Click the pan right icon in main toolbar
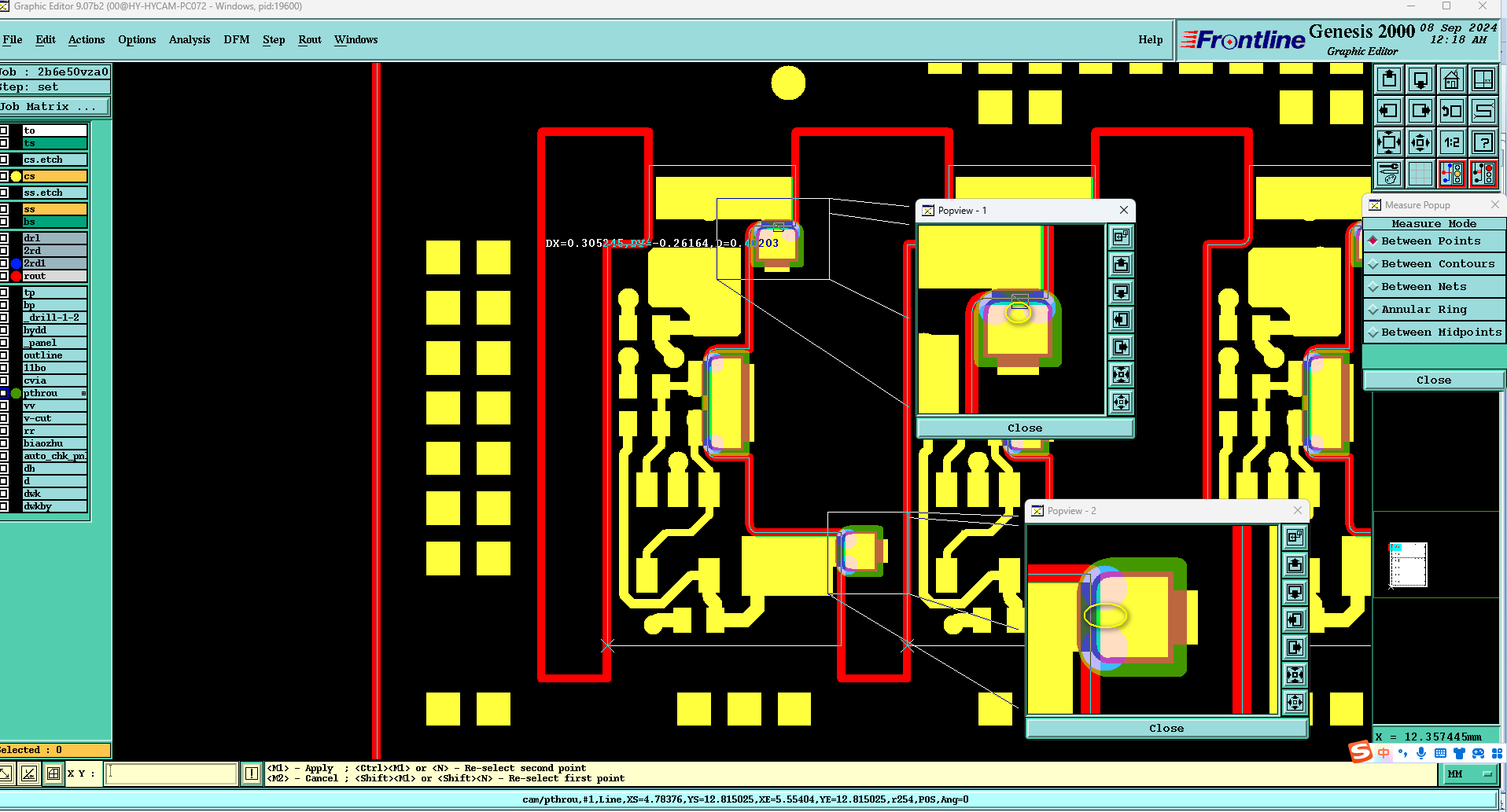The image size is (1507, 812). 1420,111
